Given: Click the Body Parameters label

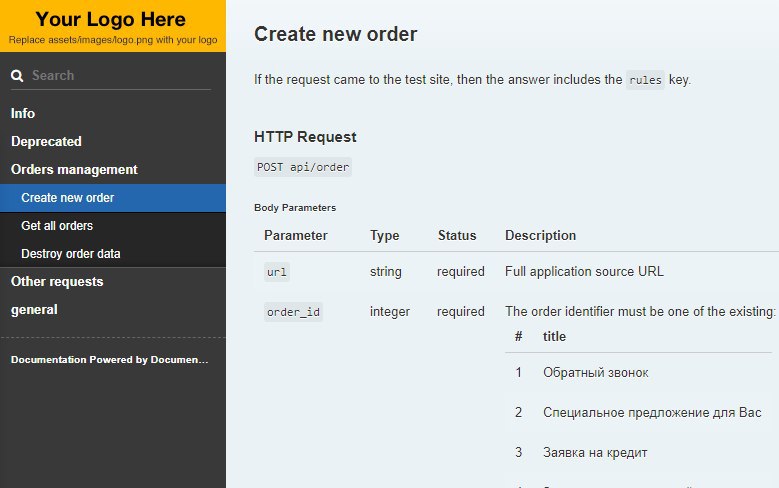Looking at the screenshot, I should click(x=295, y=208).
